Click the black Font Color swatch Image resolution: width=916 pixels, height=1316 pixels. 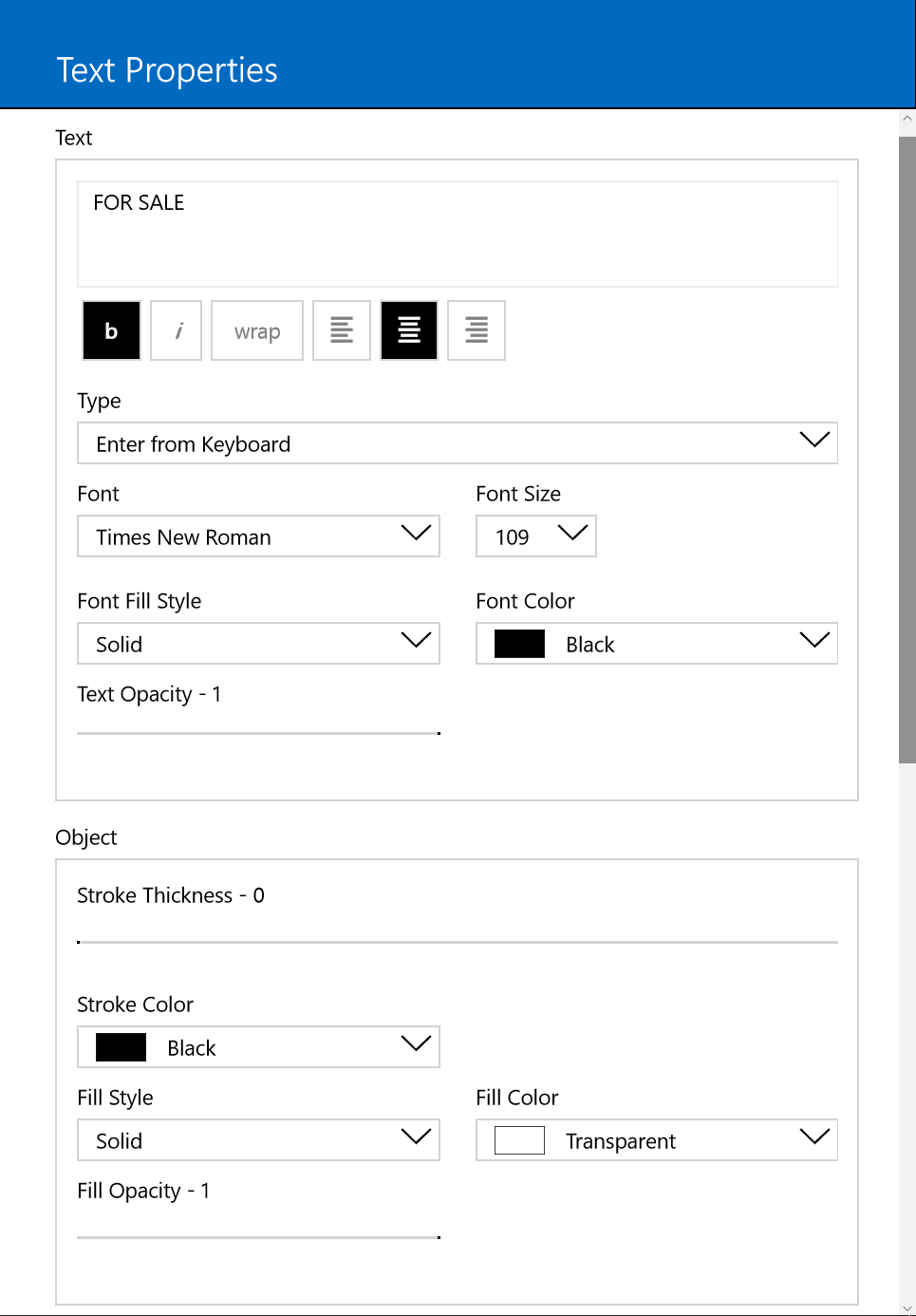tap(519, 644)
